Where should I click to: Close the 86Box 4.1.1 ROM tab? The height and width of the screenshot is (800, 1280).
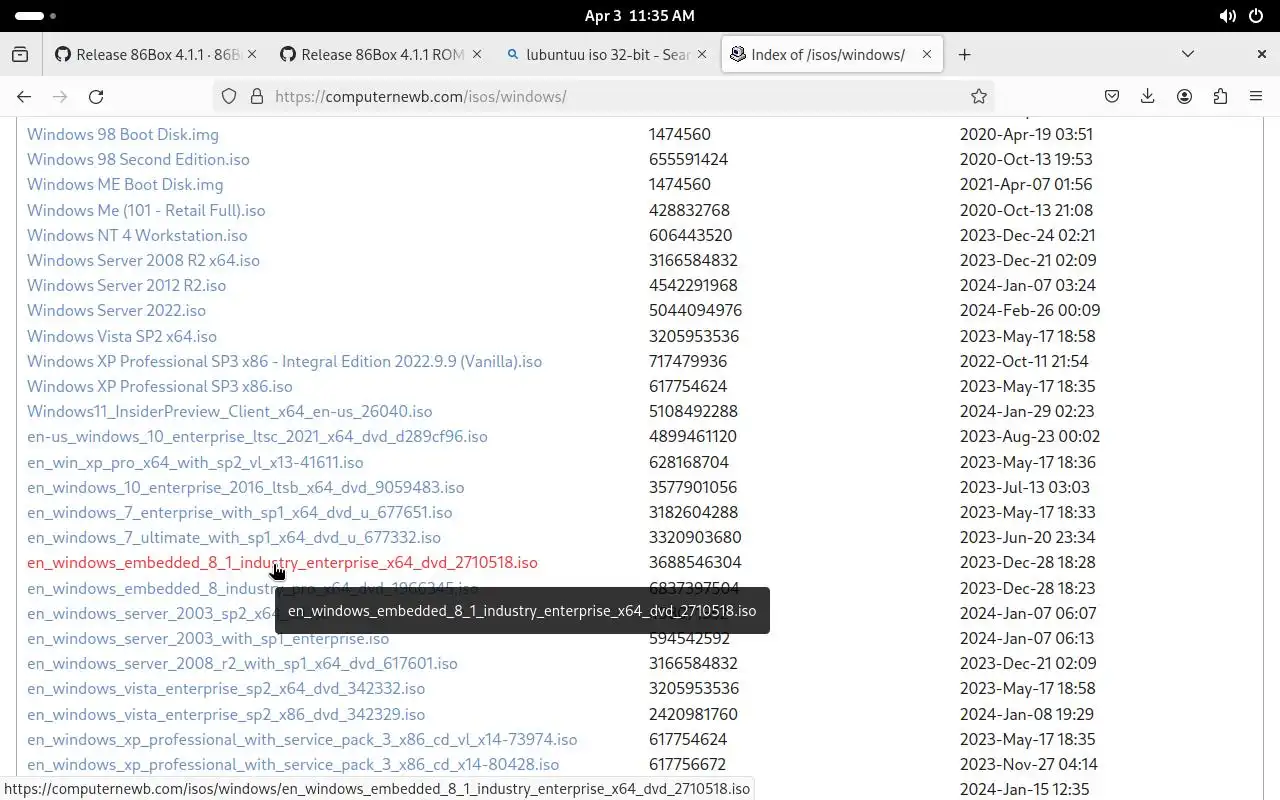coord(477,55)
